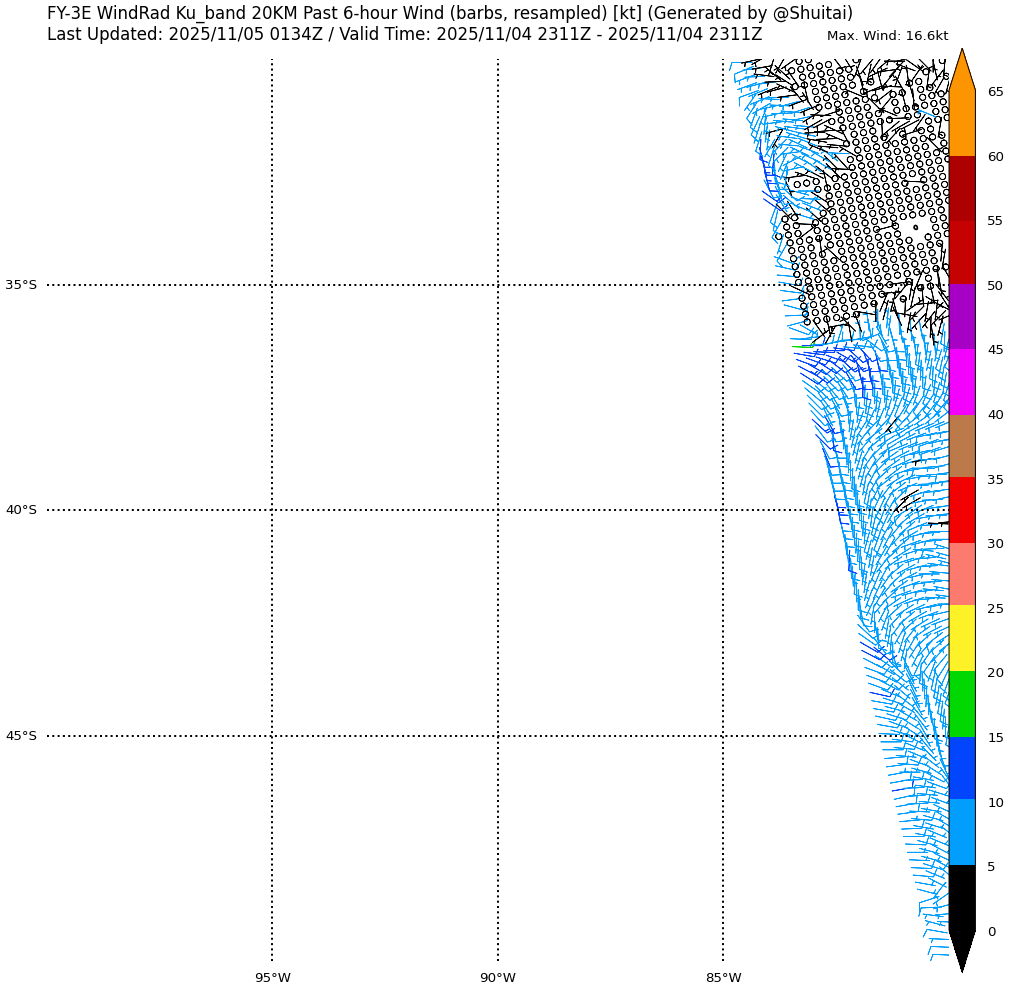Pick the dark blue 10–15 kt band
1009x989 pixels.
tap(961, 768)
